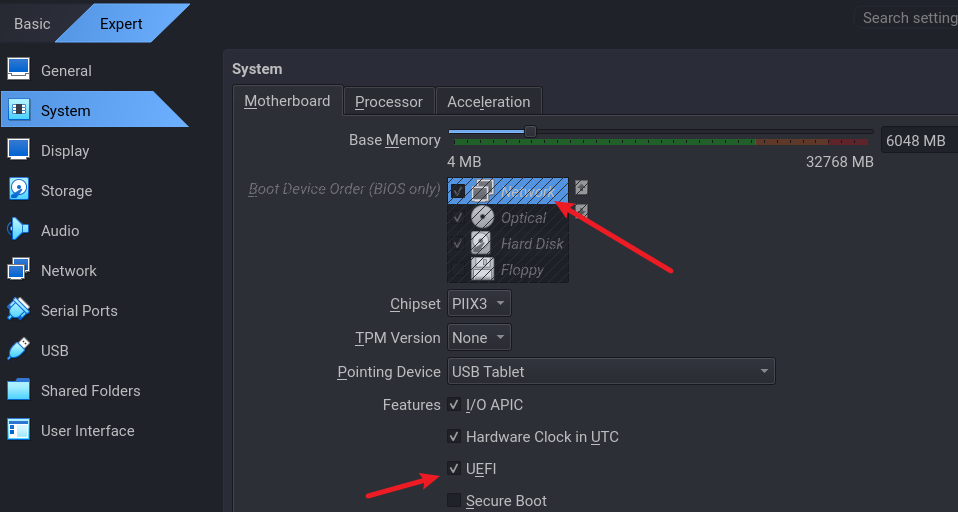Enable the Secure Boot checkbox

pyautogui.click(x=454, y=500)
